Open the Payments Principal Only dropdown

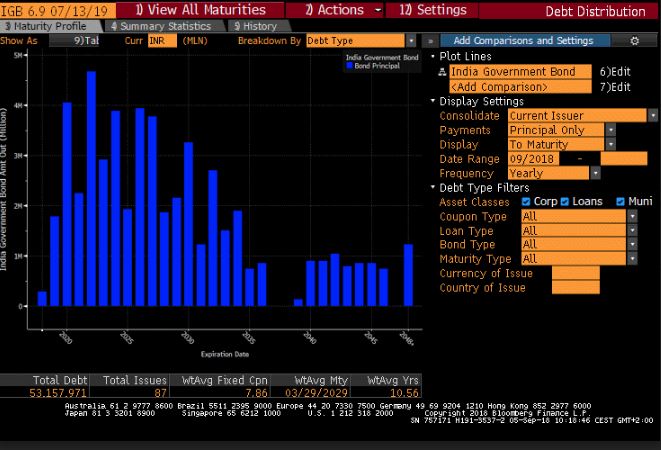610,130
